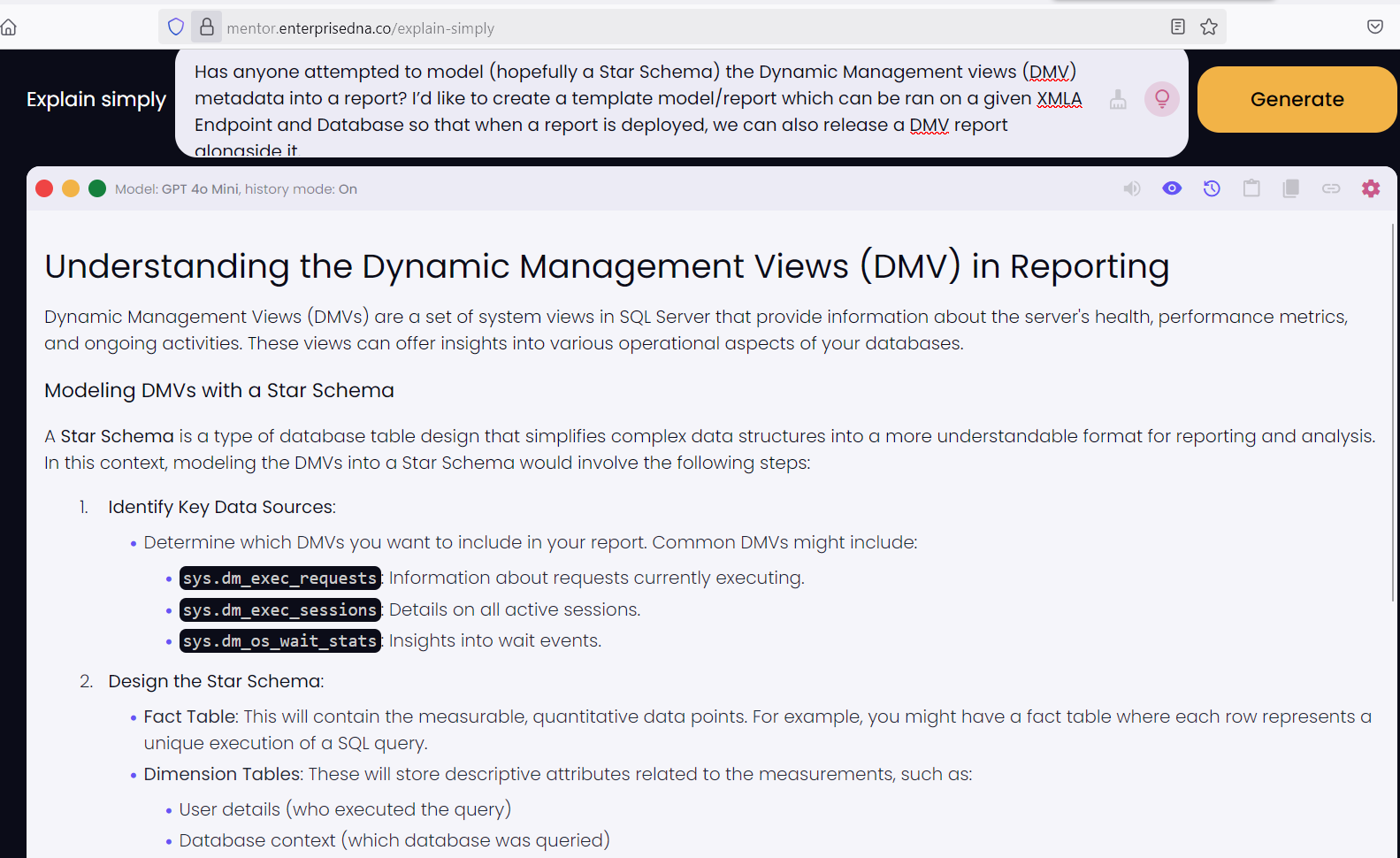Toggle the history clock icon
Image resolution: width=1400 pixels, height=858 pixels.
tap(1212, 188)
